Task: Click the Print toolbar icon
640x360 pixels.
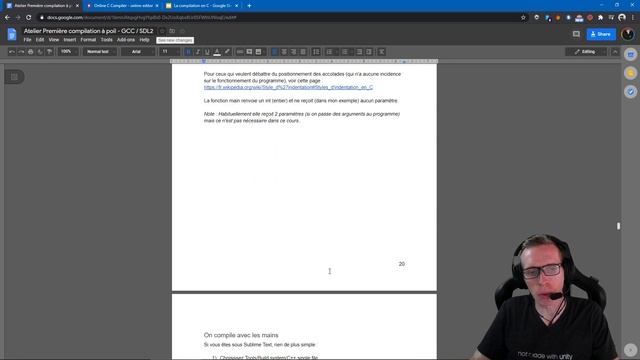Action: pos(31,52)
